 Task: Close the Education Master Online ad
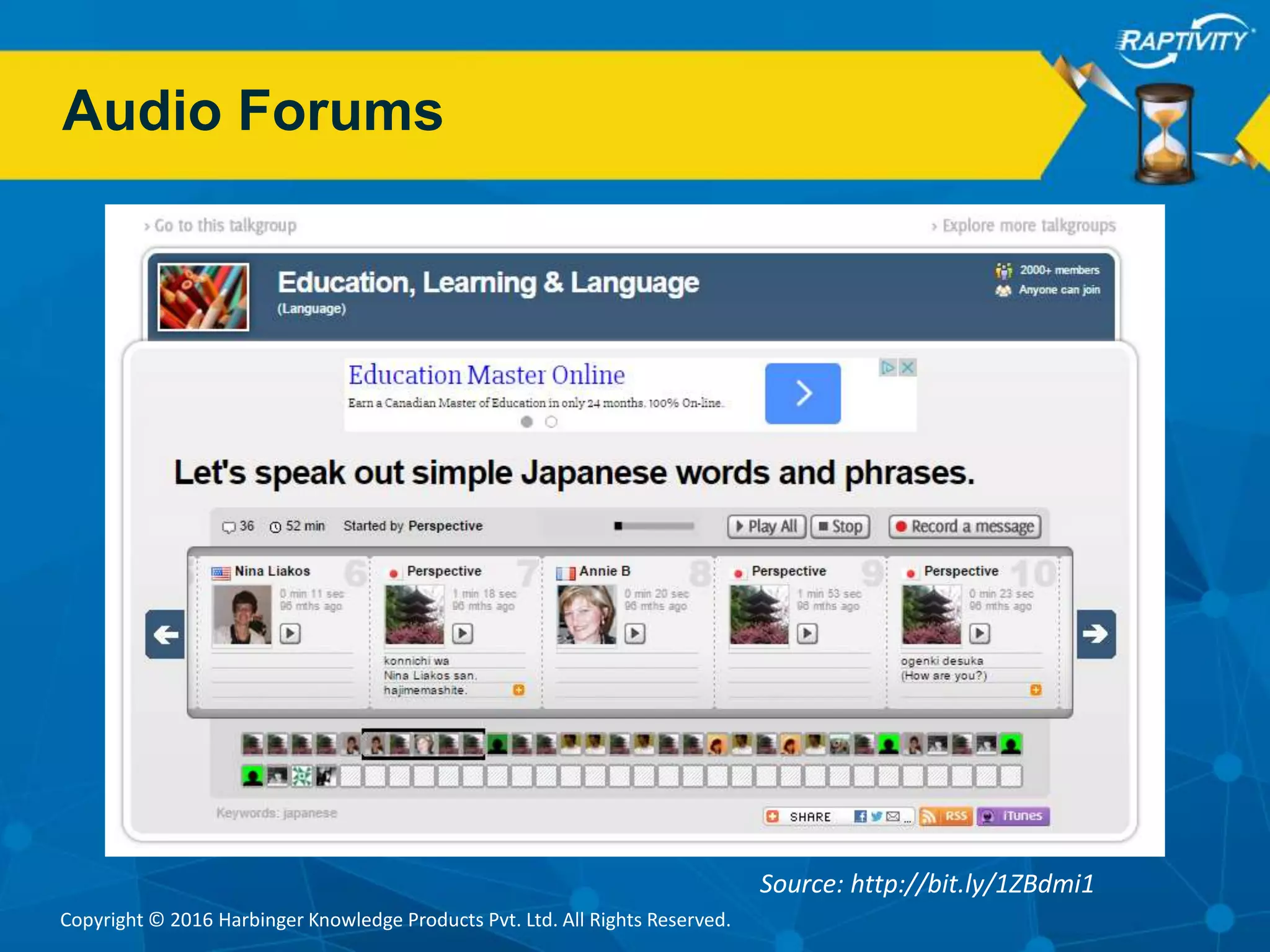(908, 368)
